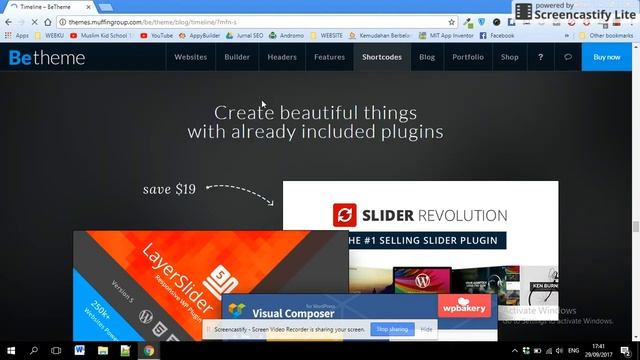Open the taskbar clock showing 17:41
This screenshot has width=640, height=360.
(x=598, y=351)
